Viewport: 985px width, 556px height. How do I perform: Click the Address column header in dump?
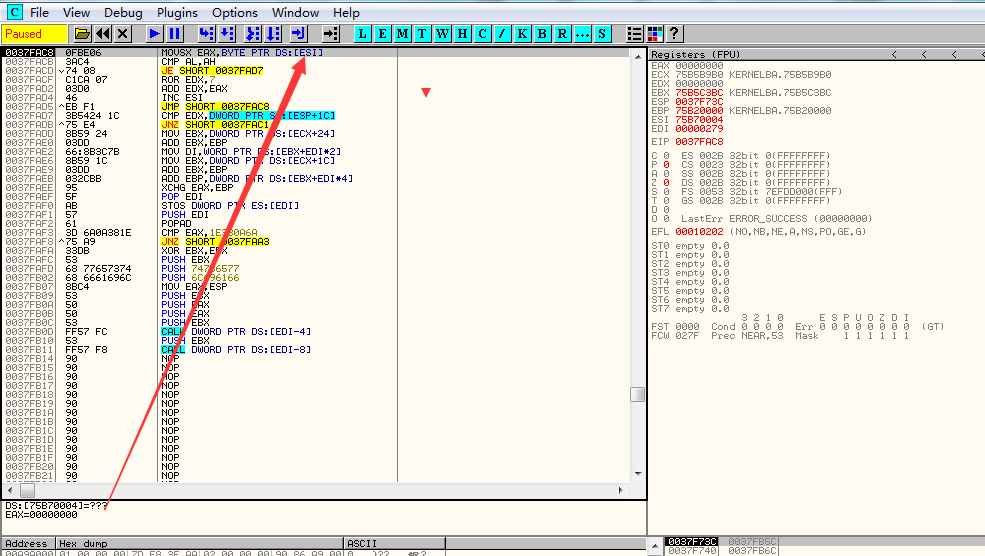pyautogui.click(x=26, y=544)
